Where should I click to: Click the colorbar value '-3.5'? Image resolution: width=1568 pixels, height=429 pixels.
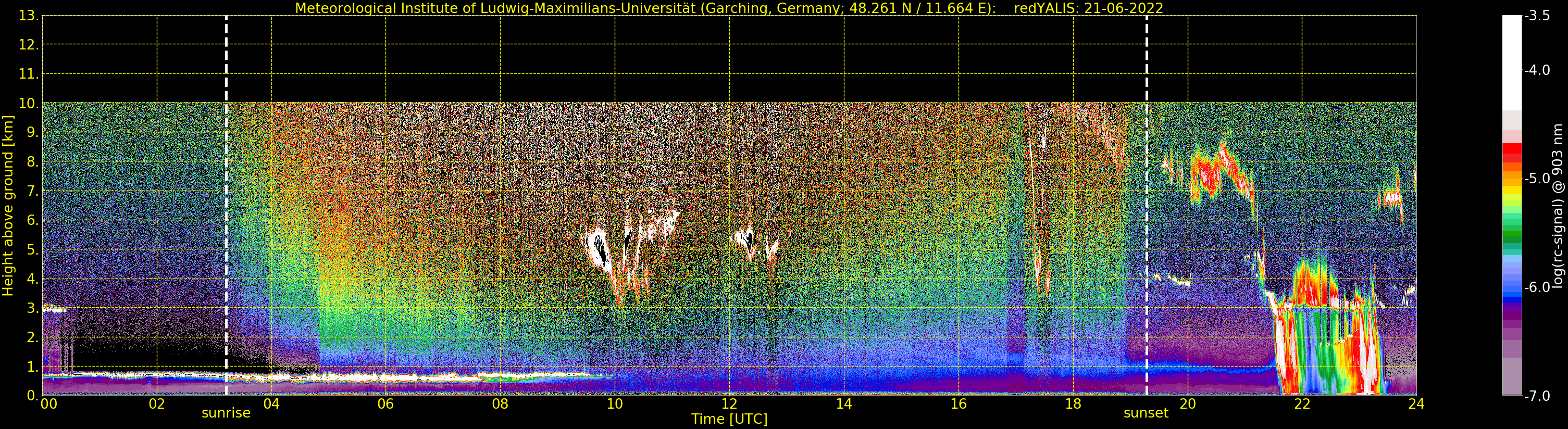(x=1537, y=16)
